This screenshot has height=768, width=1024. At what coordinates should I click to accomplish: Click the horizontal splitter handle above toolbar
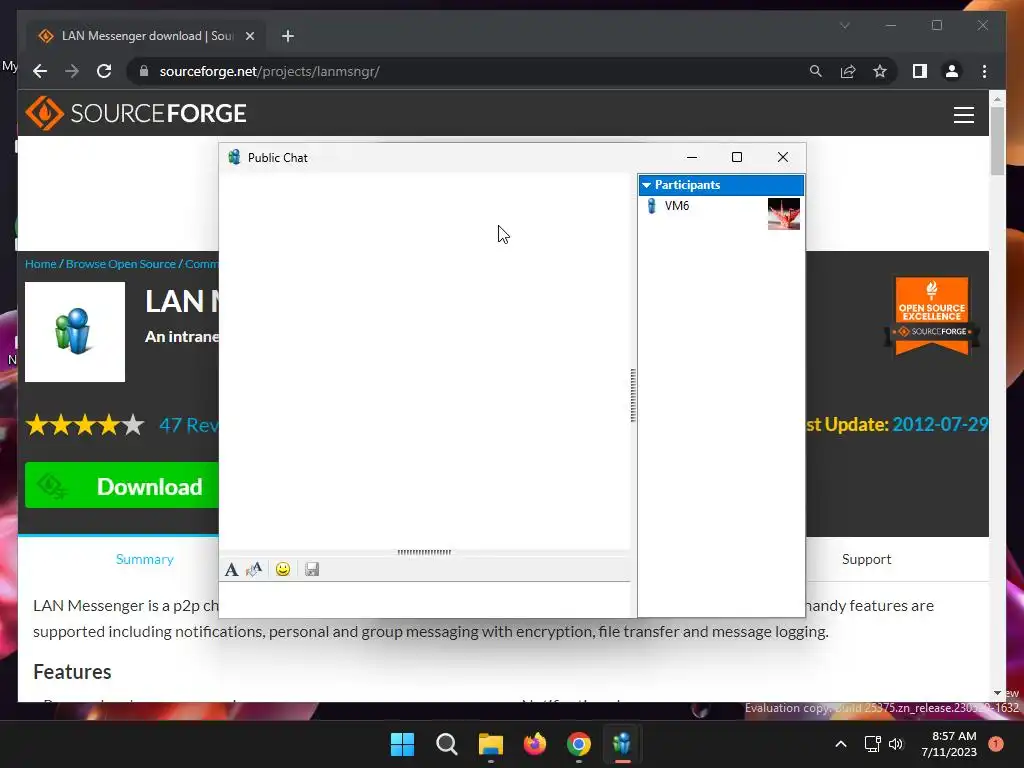point(424,552)
